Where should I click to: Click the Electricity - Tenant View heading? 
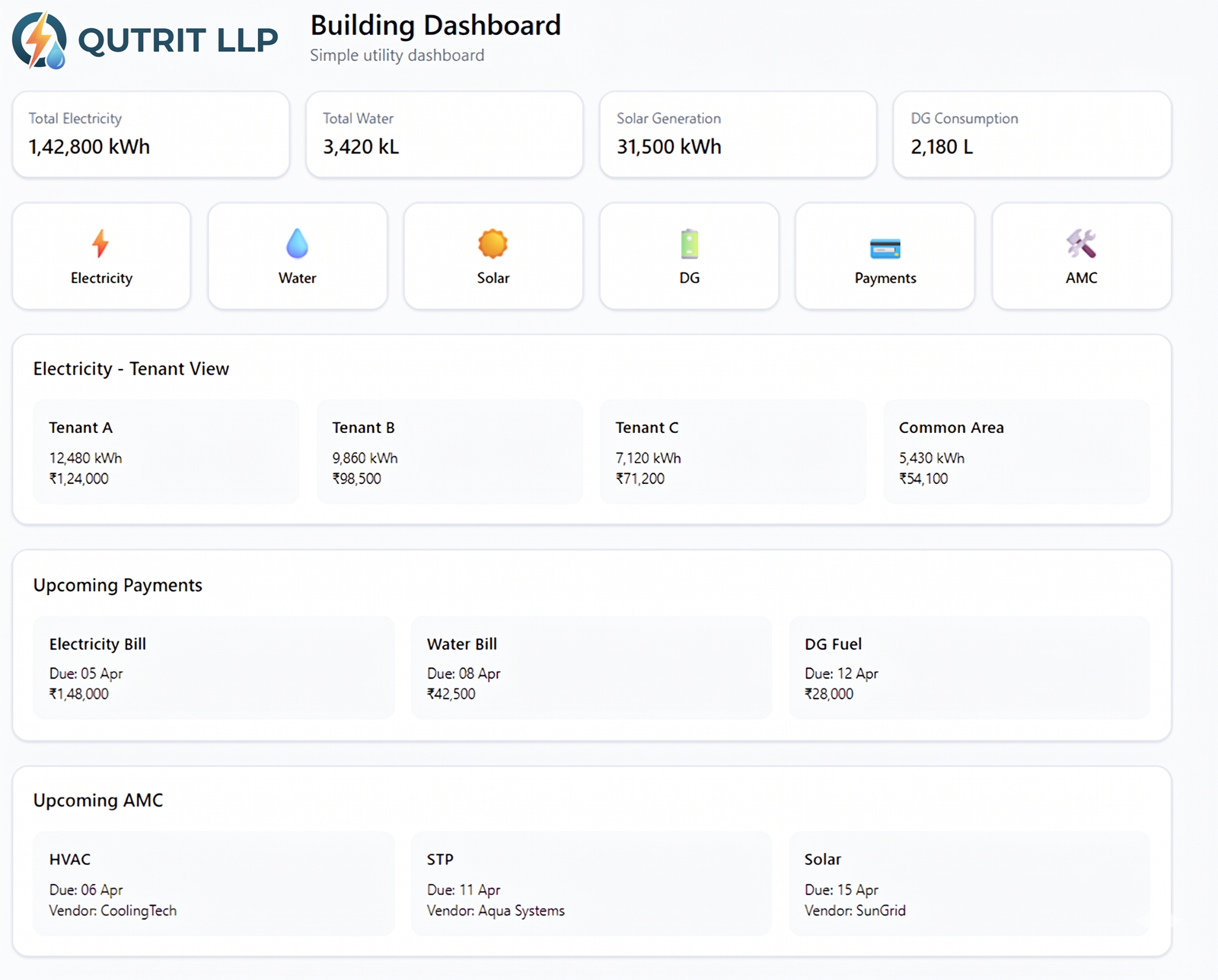click(131, 369)
